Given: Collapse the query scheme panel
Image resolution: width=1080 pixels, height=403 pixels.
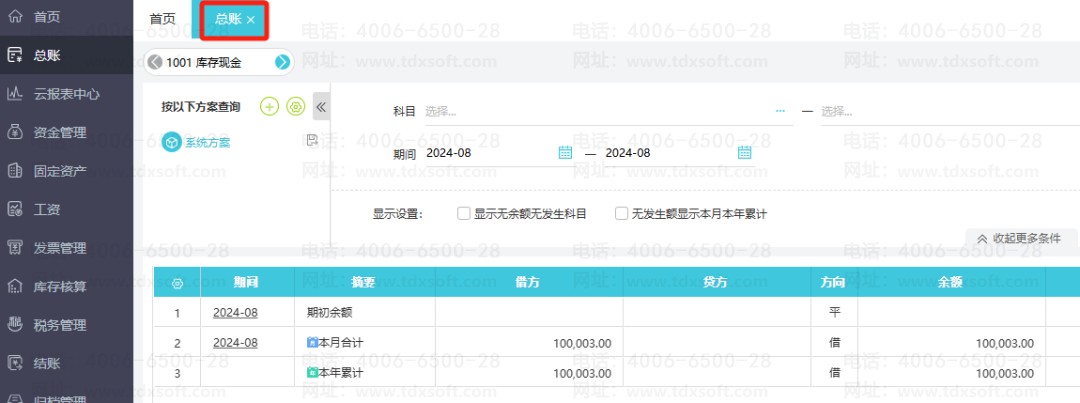Looking at the screenshot, I should pos(321,107).
